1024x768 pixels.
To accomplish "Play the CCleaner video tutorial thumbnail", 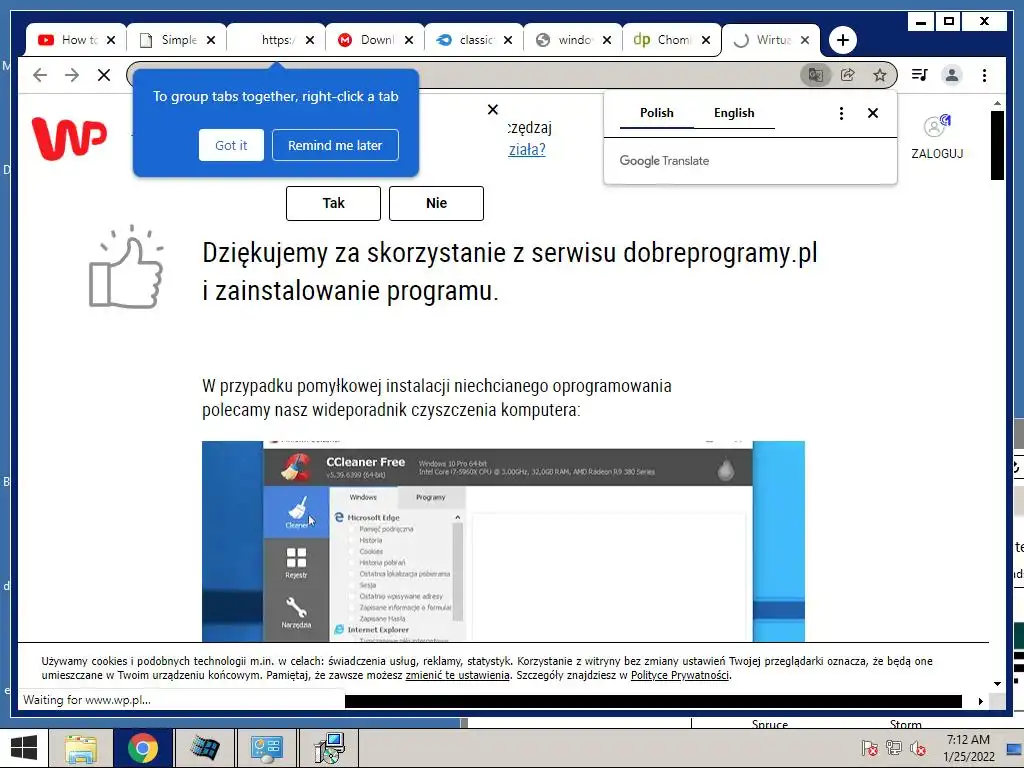I will 503,541.
